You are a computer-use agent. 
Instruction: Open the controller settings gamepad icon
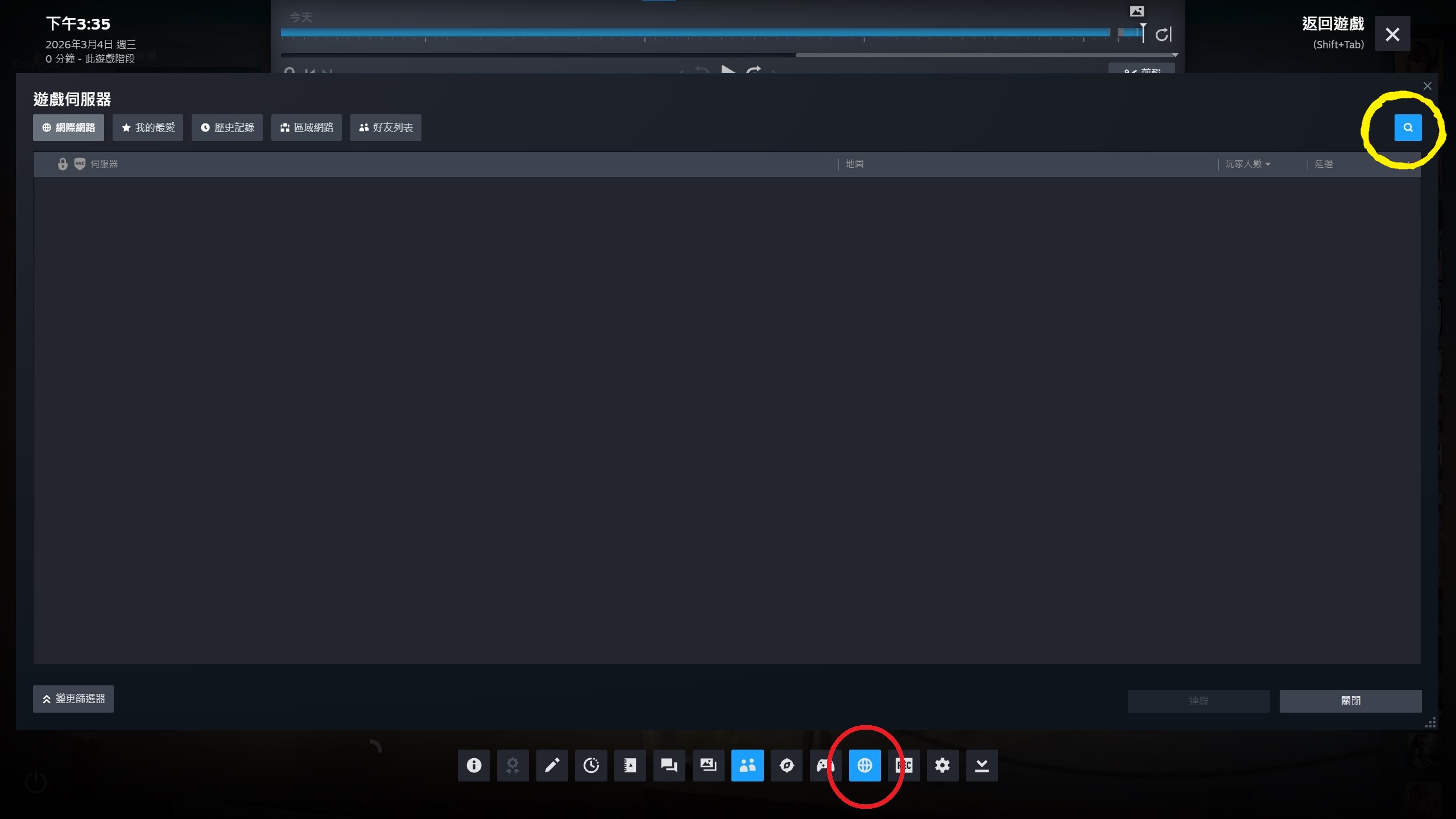tap(825, 766)
